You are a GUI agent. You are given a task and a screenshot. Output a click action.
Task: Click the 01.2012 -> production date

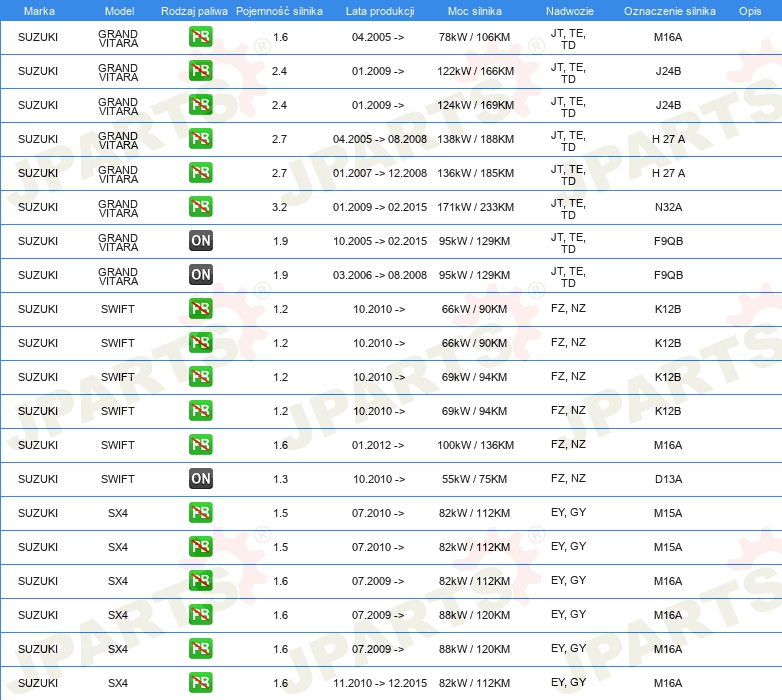click(378, 445)
